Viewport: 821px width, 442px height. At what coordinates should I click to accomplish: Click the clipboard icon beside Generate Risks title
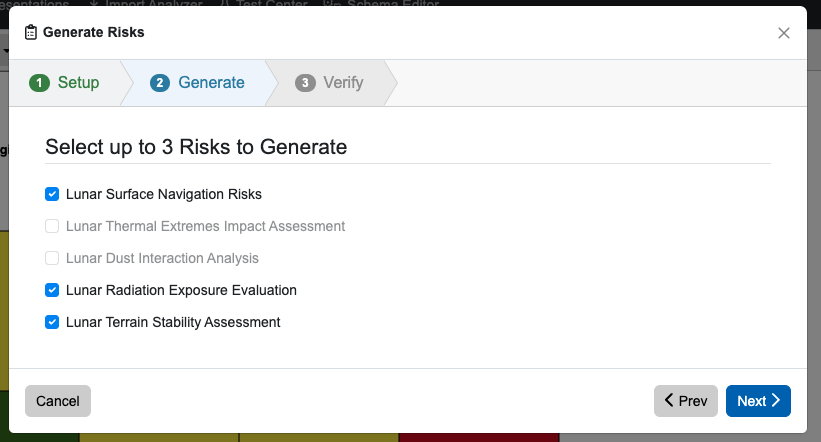(x=32, y=32)
